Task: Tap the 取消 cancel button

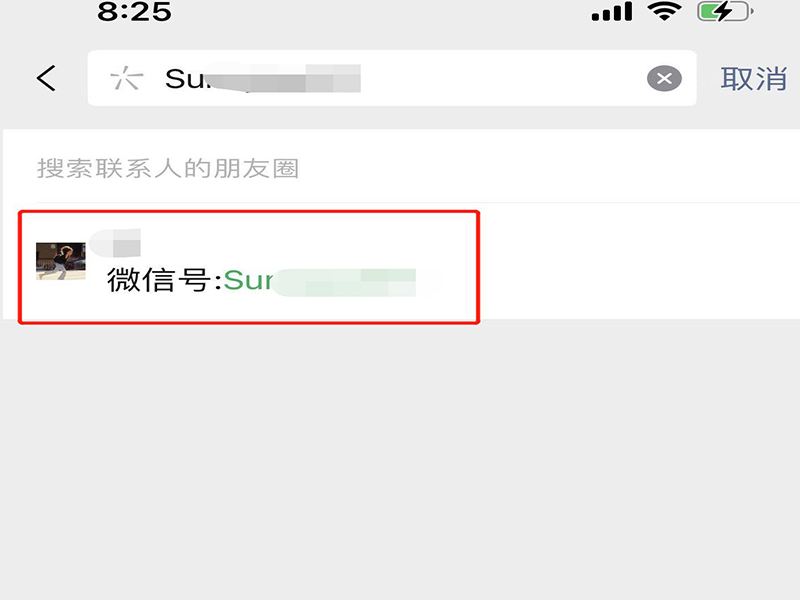Action: click(754, 79)
